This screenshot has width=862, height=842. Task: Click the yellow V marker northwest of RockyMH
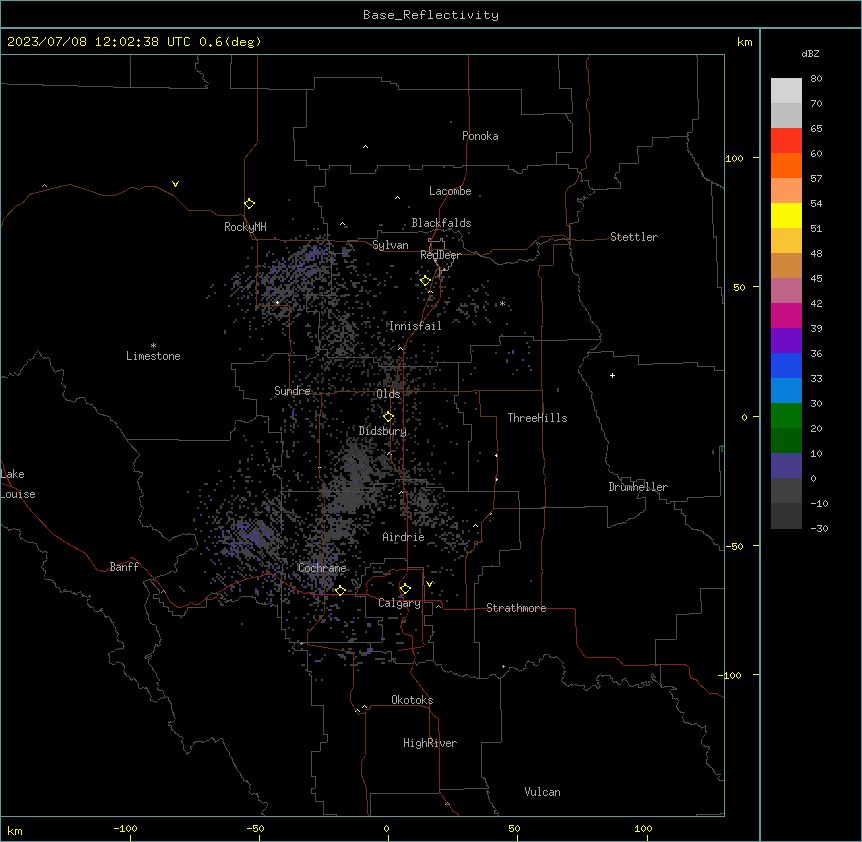[x=175, y=184]
